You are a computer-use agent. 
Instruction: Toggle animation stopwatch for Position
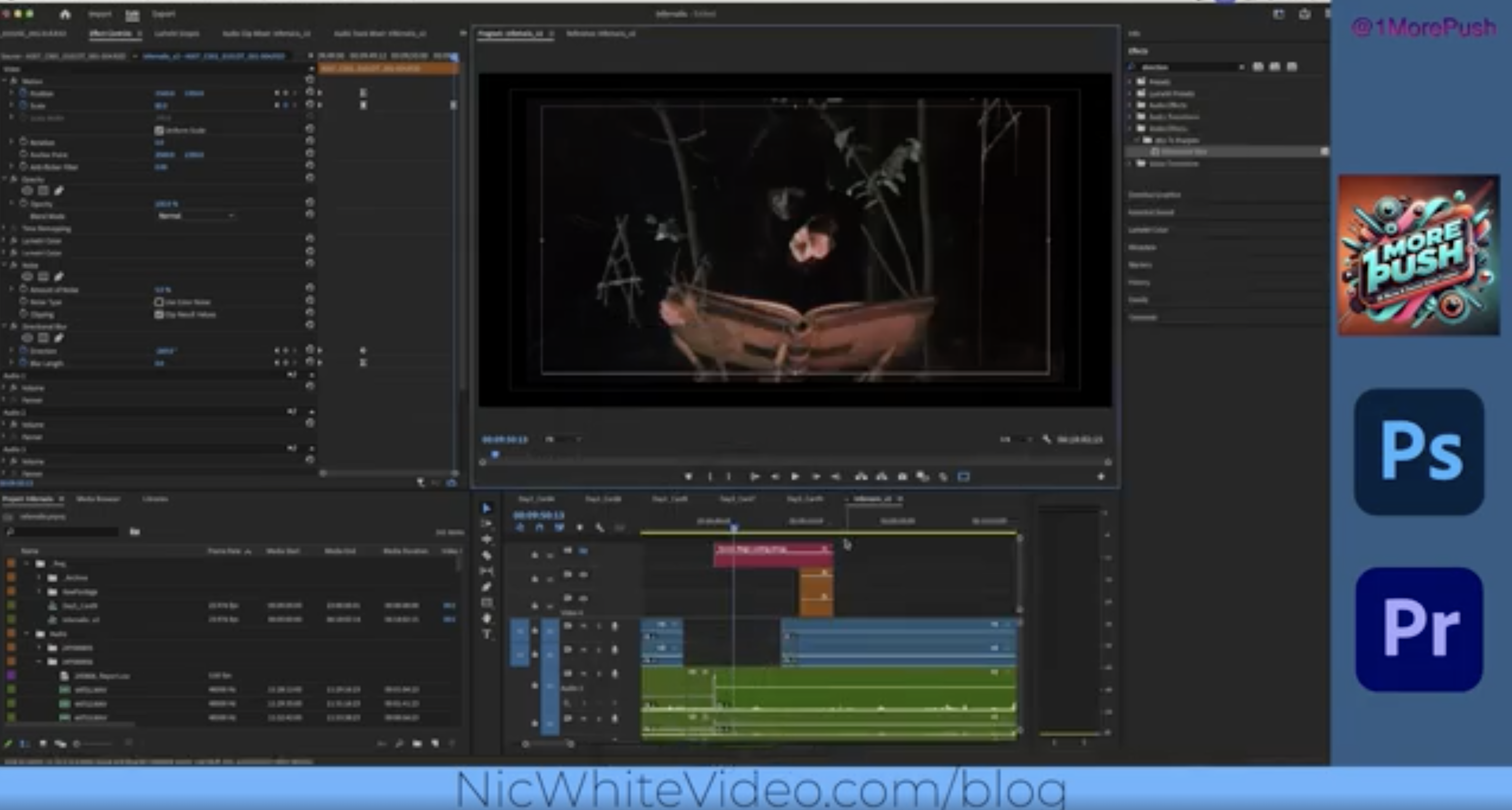[x=23, y=93]
